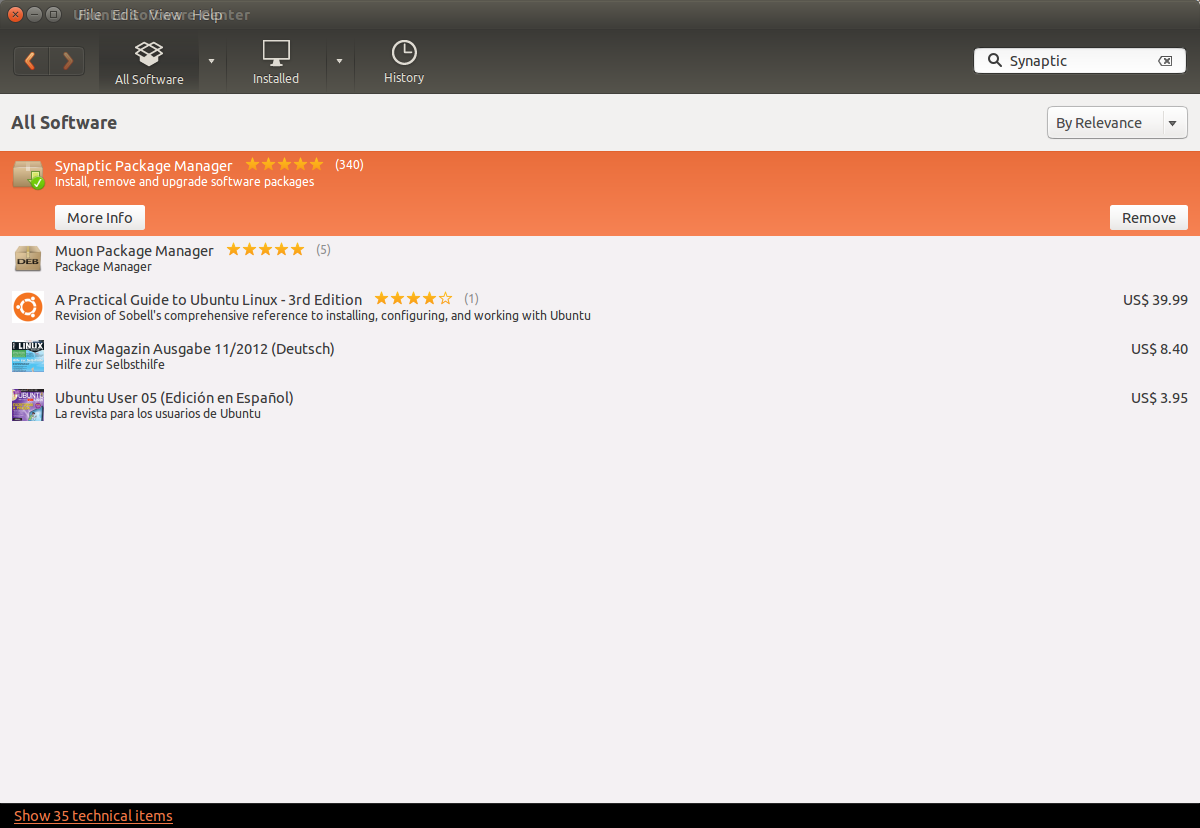1200x828 pixels.
Task: Open the All Software view
Action: [x=149, y=63]
